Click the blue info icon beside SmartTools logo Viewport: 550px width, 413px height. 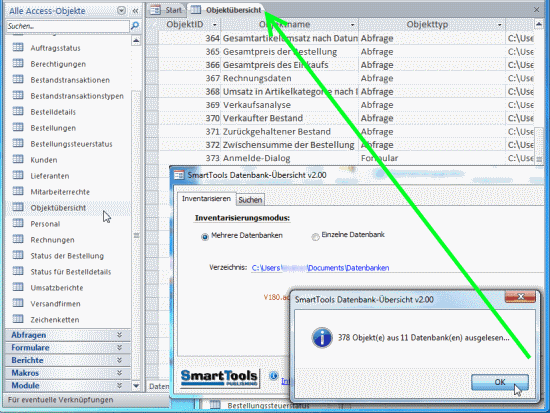(273, 376)
